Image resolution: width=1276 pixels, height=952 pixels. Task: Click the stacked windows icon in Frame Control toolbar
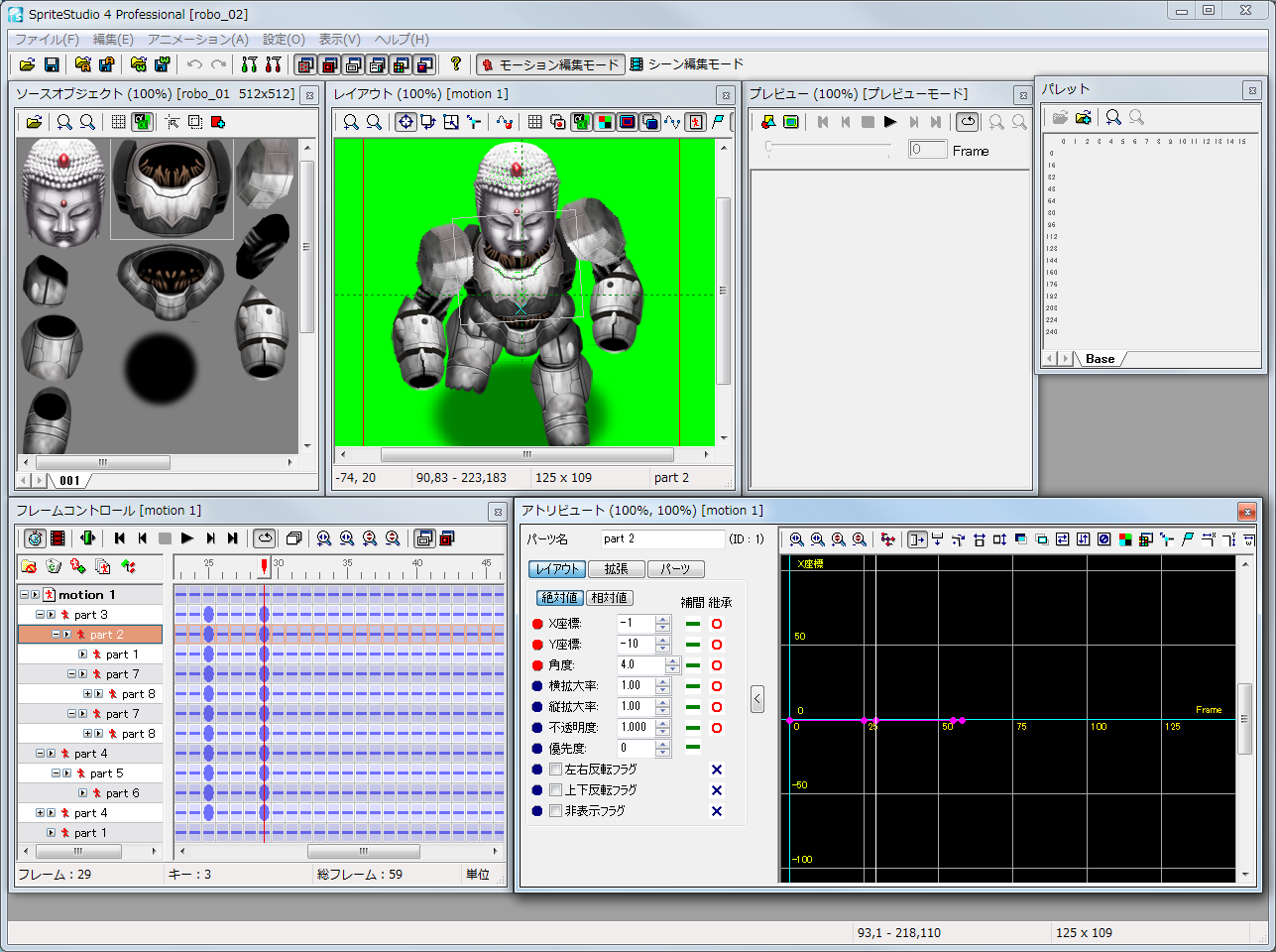coord(293,538)
